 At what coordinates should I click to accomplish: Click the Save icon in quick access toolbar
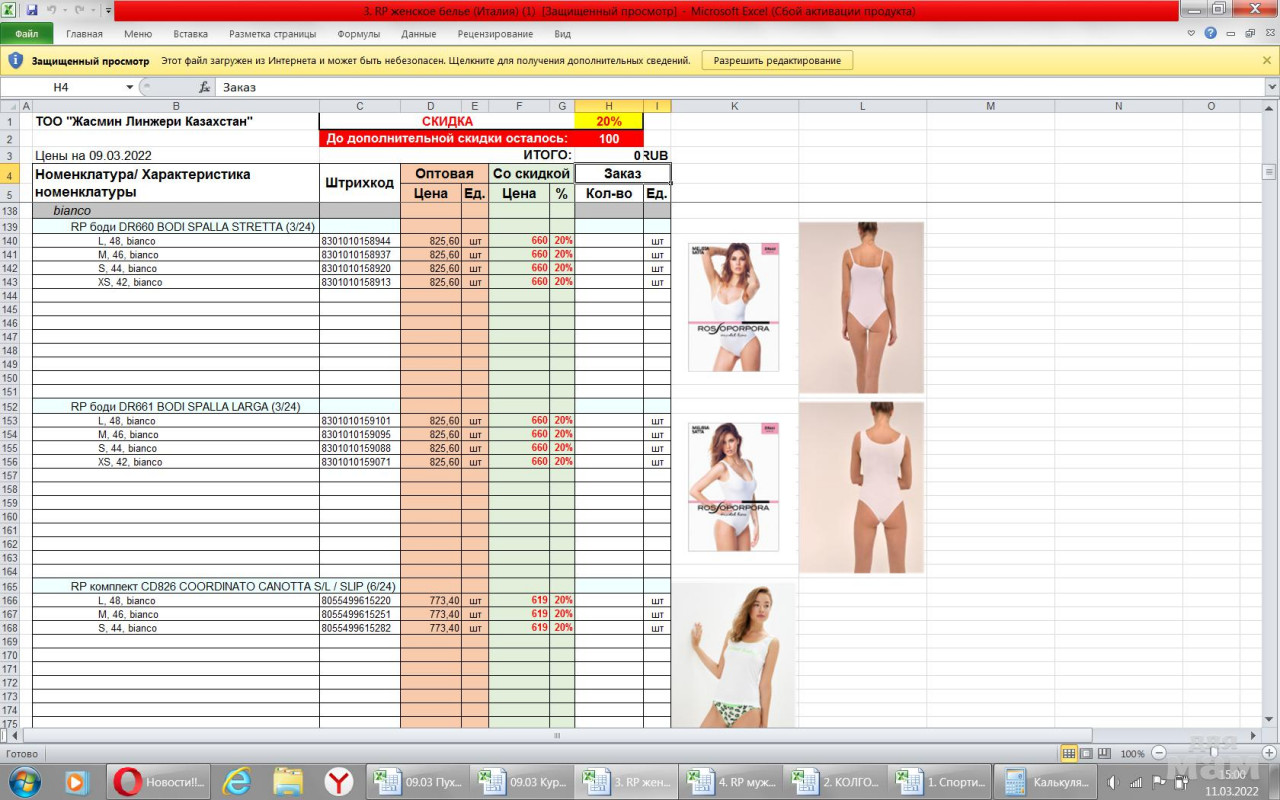coord(32,10)
